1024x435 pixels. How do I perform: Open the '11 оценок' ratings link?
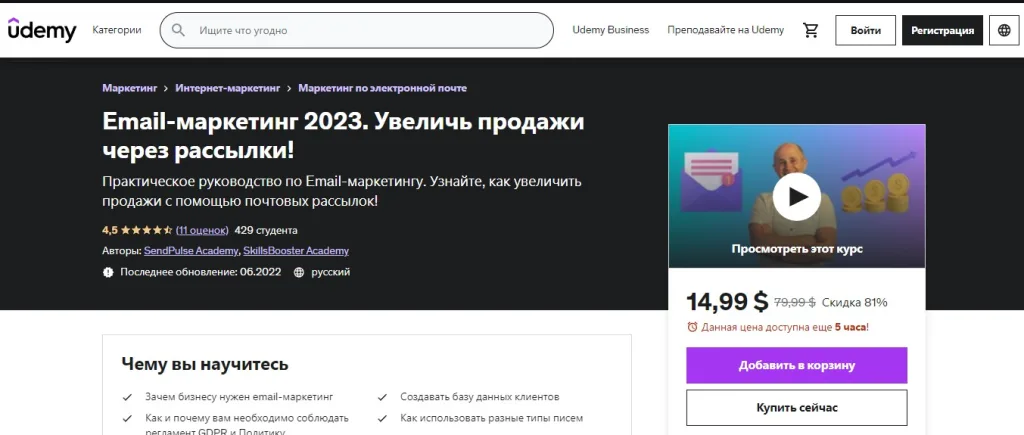tap(202, 230)
